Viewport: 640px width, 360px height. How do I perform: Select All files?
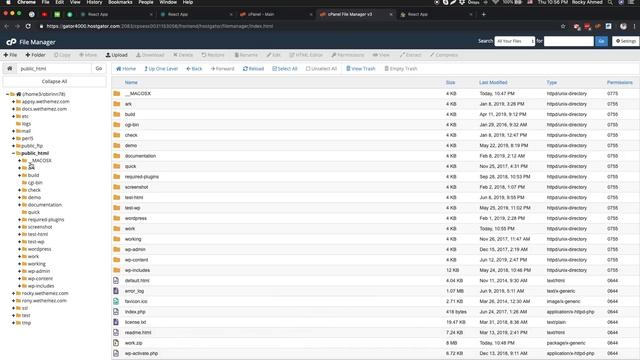tap(285, 69)
